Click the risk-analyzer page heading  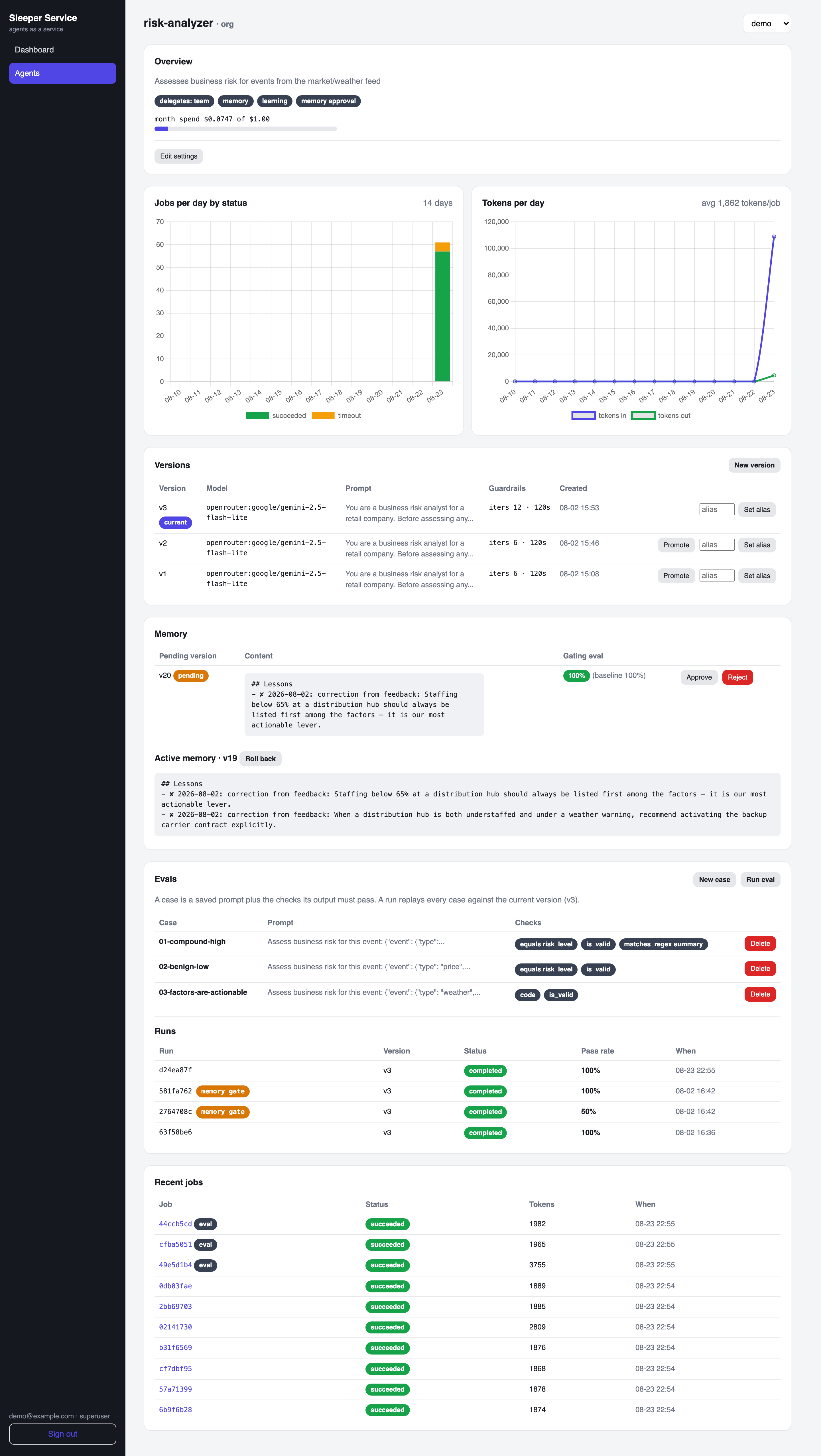pyautogui.click(x=178, y=23)
